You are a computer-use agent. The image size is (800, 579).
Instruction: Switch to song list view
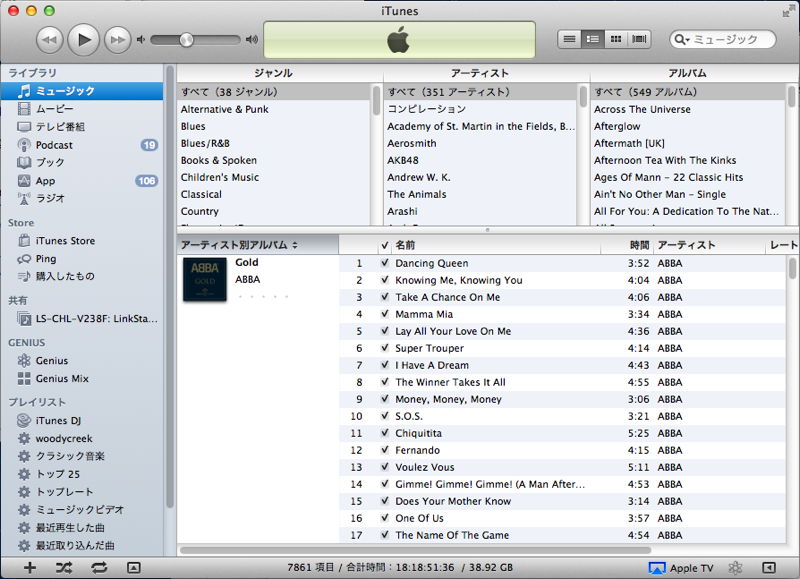tap(569, 39)
